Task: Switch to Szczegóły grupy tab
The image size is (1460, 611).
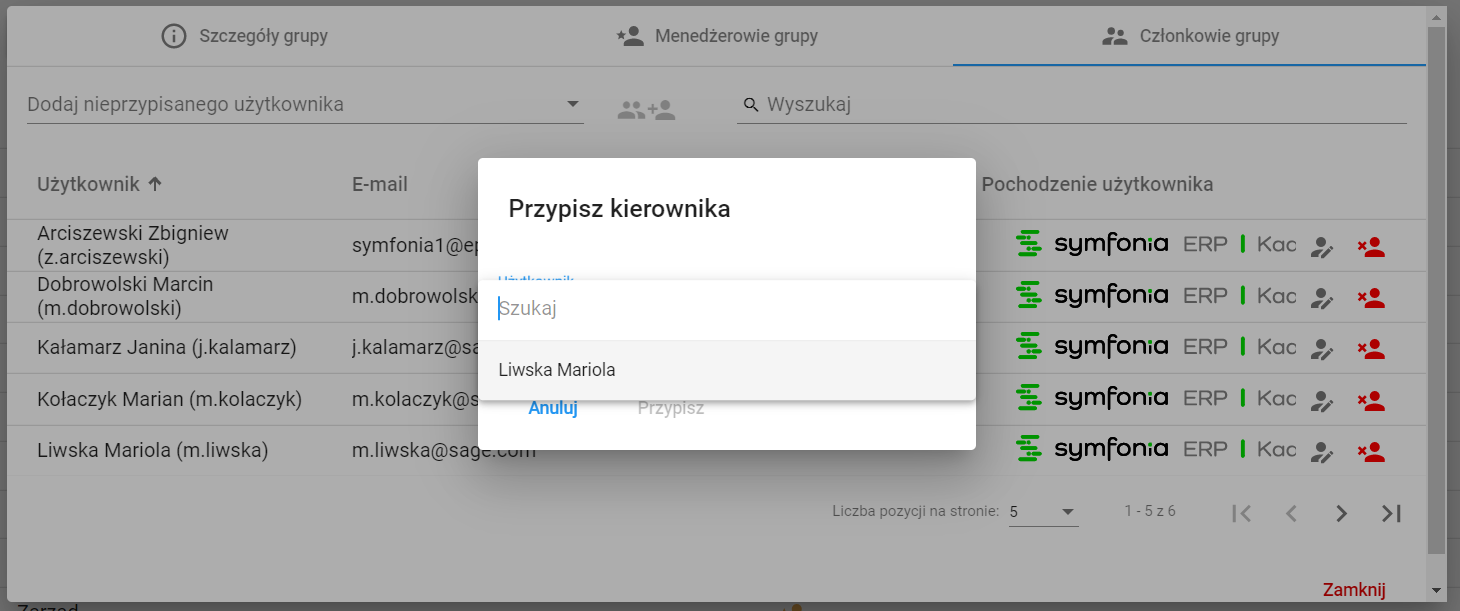Action: tap(245, 37)
